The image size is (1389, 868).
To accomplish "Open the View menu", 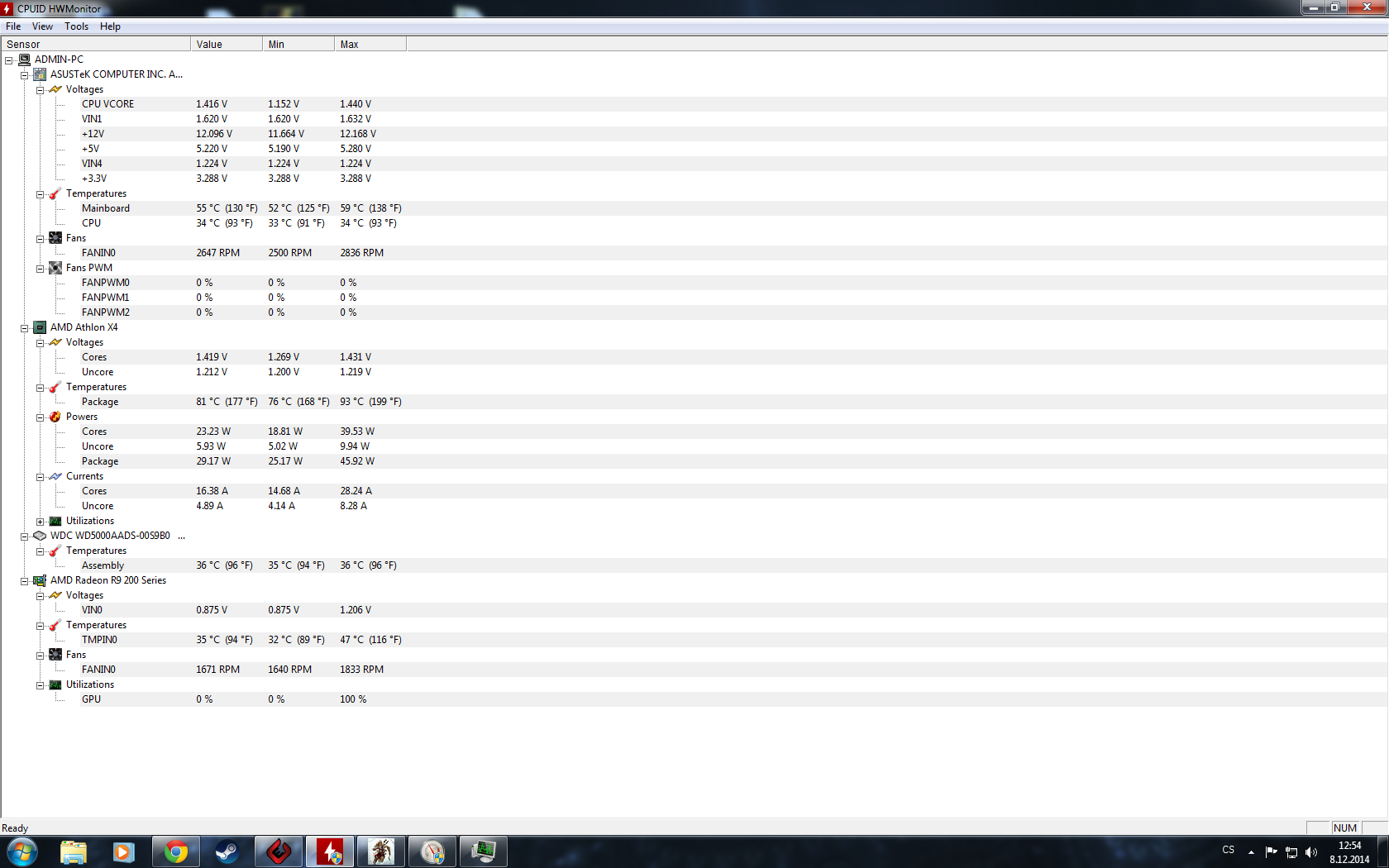I will click(x=42, y=26).
